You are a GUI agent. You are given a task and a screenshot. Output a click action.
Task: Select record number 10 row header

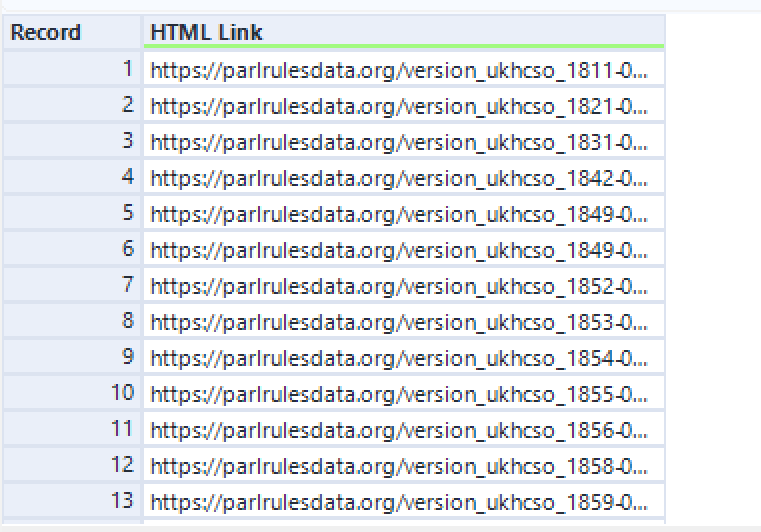pos(72,392)
